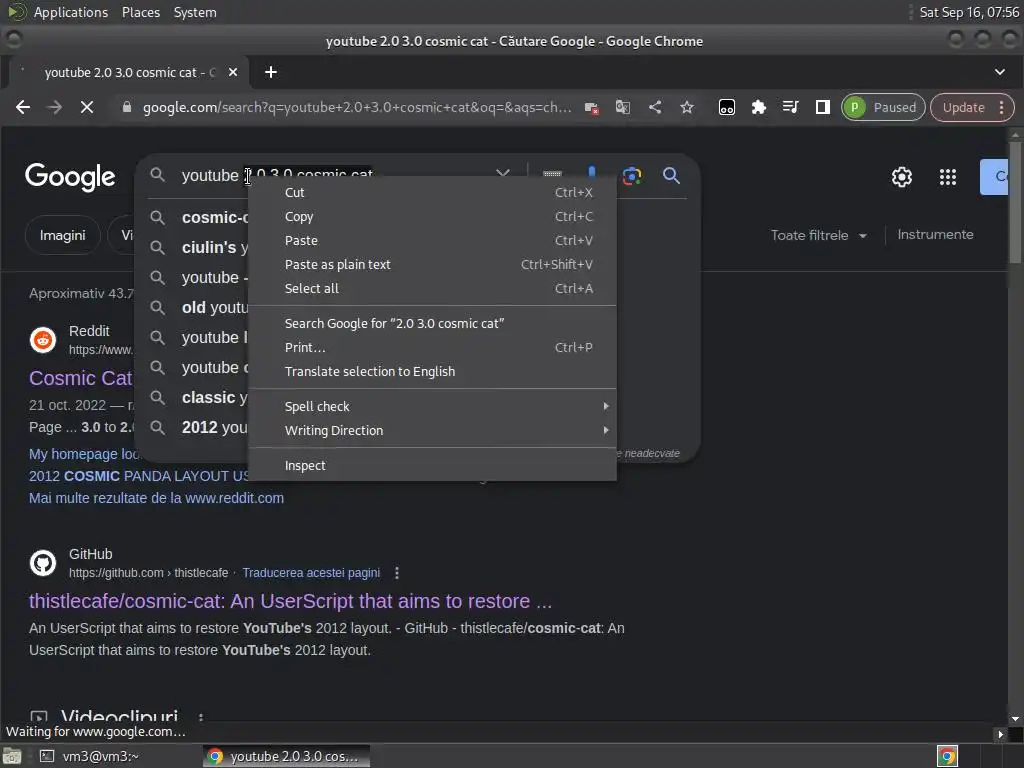The height and width of the screenshot is (768, 1024).
Task: Choose Paste as plain text
Action: 432,264
